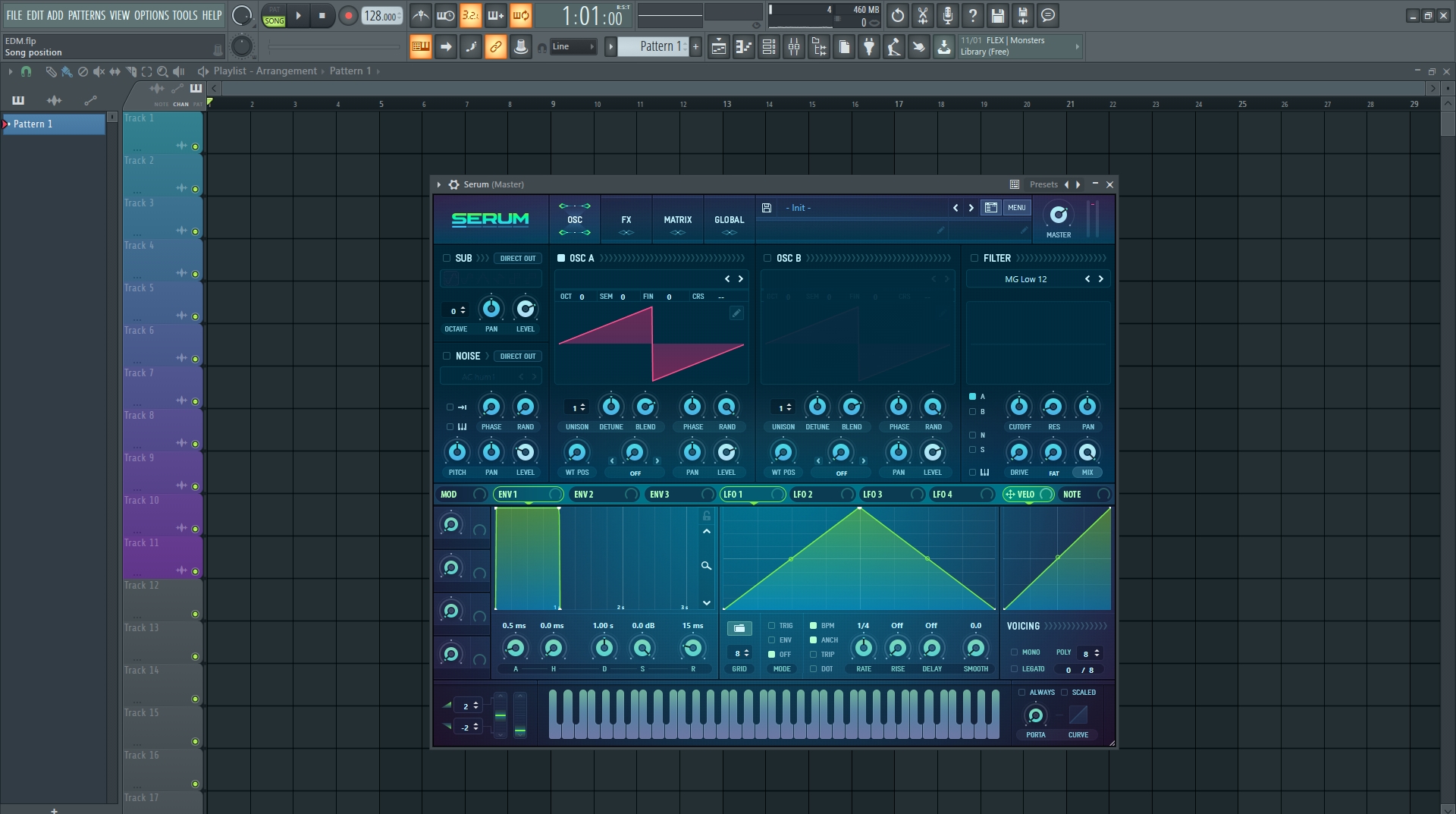Viewport: 1456px width, 814px height.
Task: Expand the Serum plugin window options arrow
Action: pyautogui.click(x=439, y=184)
